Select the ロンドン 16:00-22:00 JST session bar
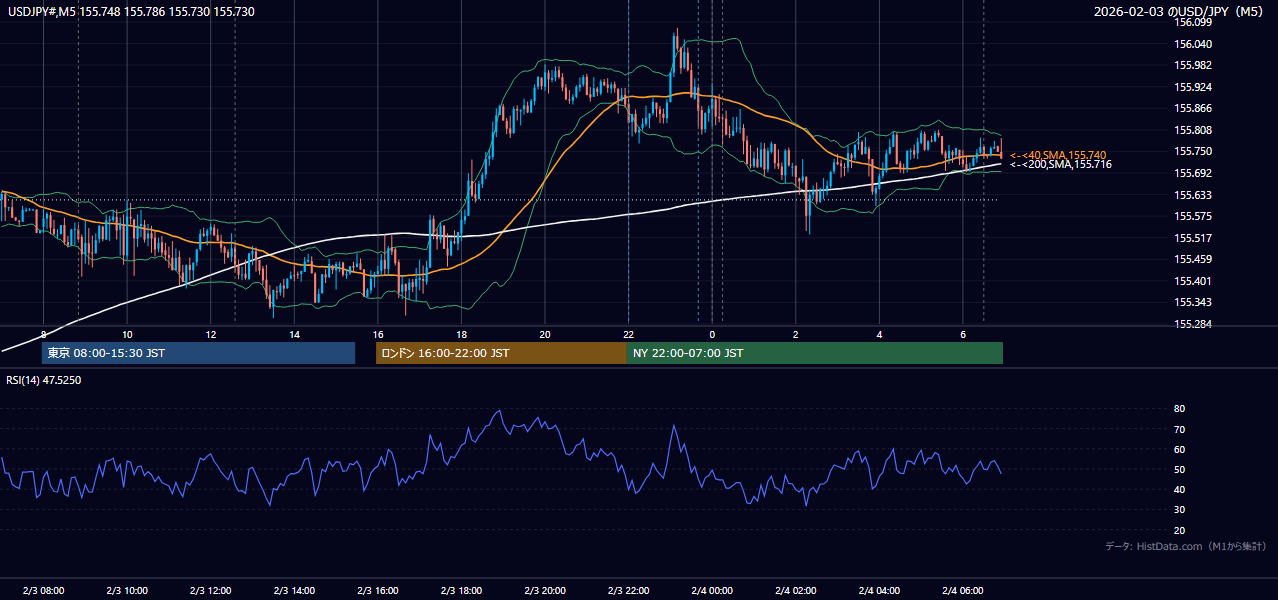The height and width of the screenshot is (600, 1278). pos(501,353)
